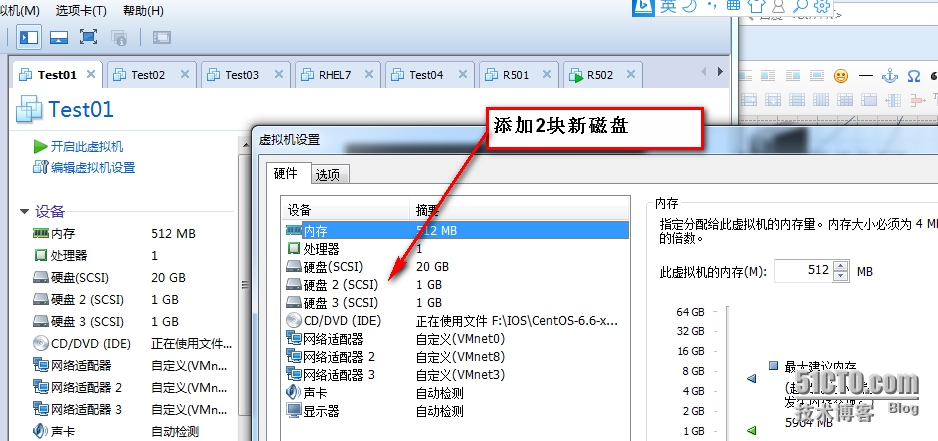Switch to the Test04 tab
The height and width of the screenshot is (441, 938).
[429, 75]
